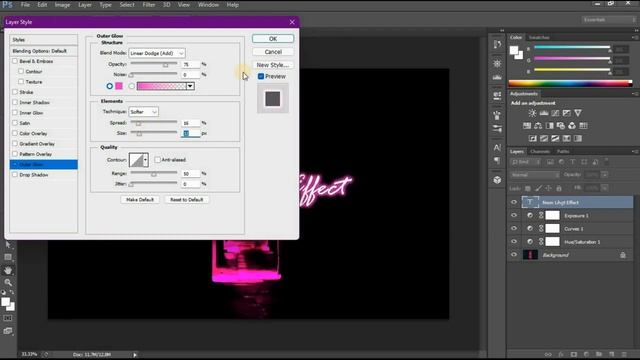
Task: Open the Contour picker arrow
Action: click(145, 160)
